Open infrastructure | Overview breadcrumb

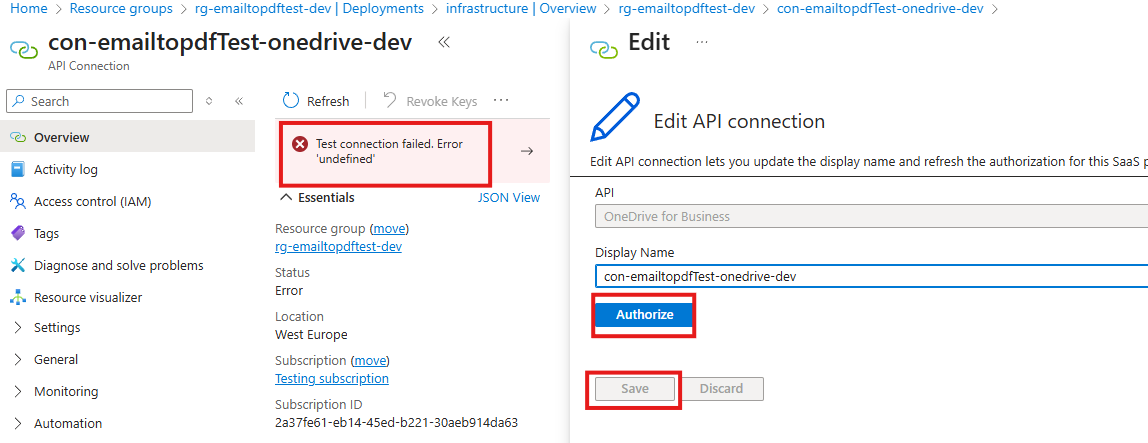click(521, 9)
